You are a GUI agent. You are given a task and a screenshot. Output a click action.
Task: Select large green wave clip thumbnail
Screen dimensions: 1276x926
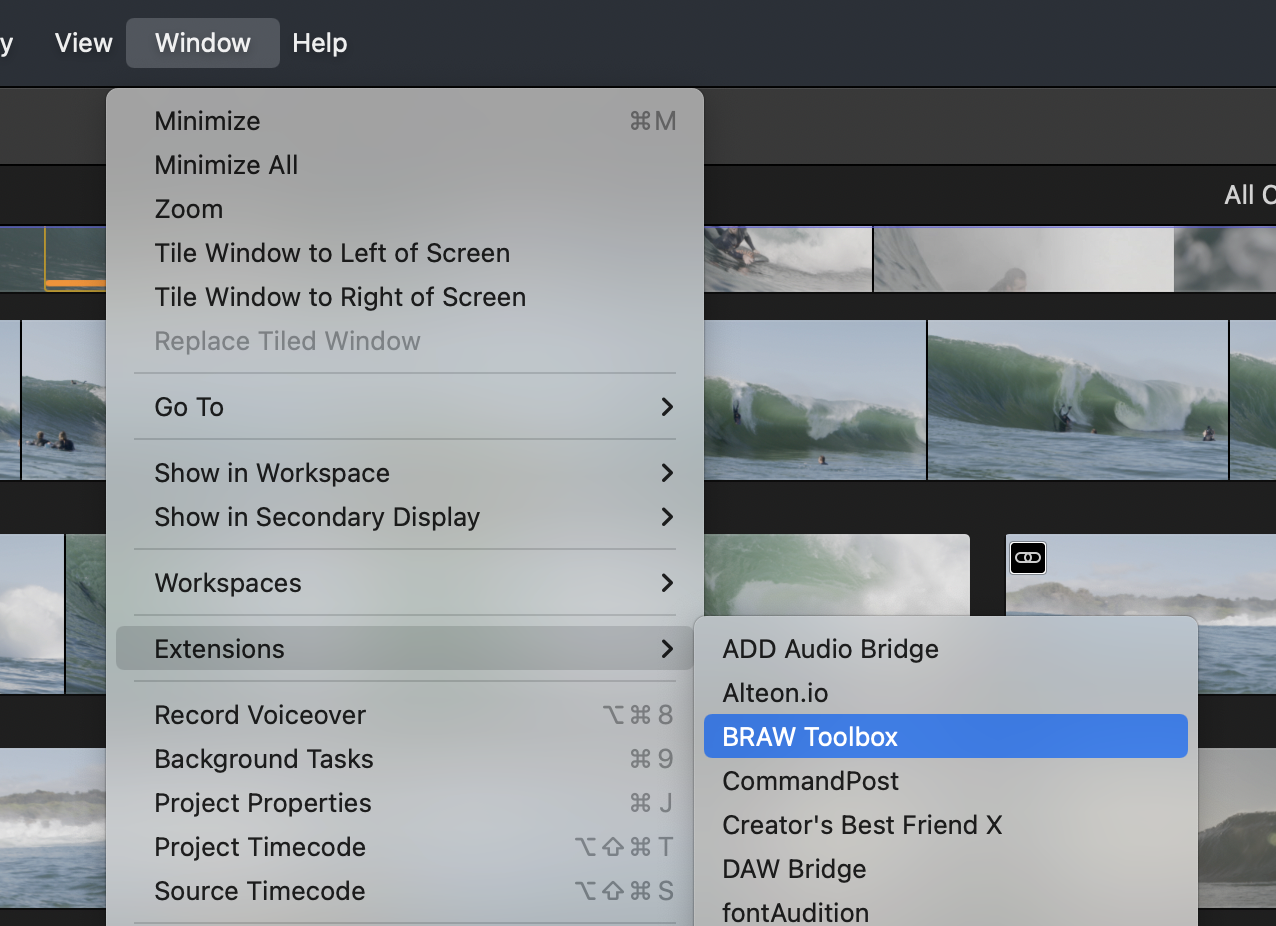(1077, 400)
